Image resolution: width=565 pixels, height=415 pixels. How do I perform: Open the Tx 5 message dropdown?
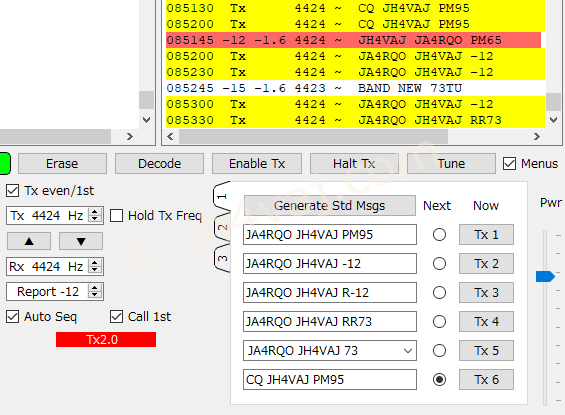[x=408, y=351]
